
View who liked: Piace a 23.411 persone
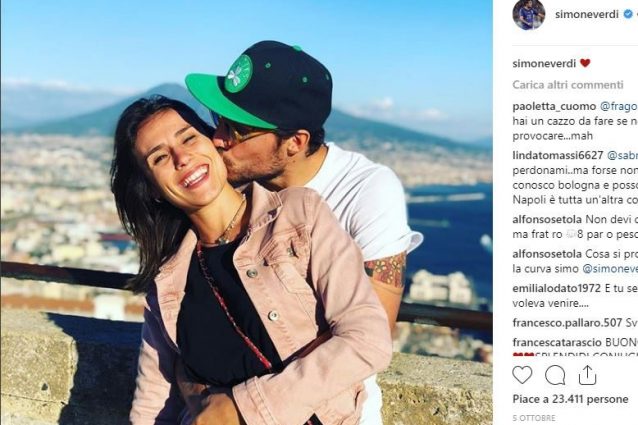coord(570,399)
